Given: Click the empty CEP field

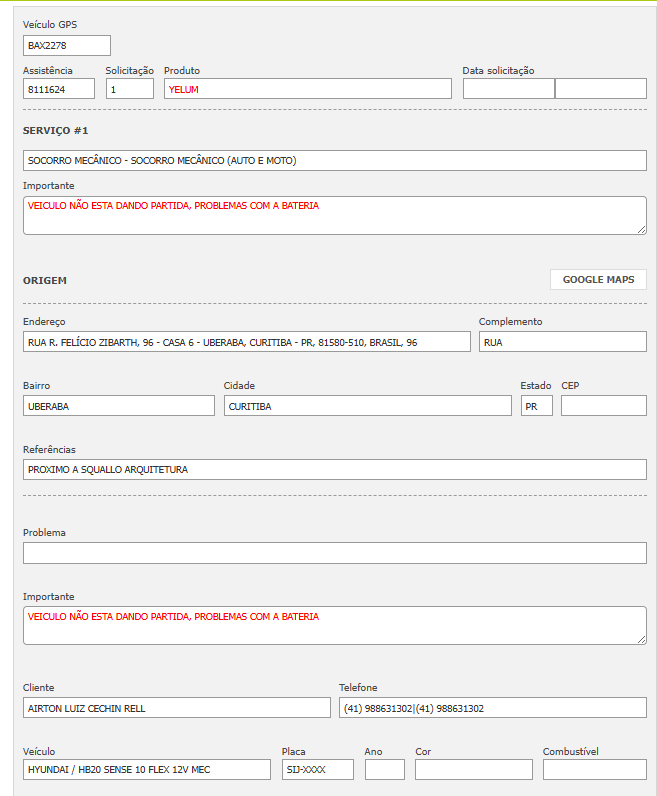Looking at the screenshot, I should click(x=603, y=406).
